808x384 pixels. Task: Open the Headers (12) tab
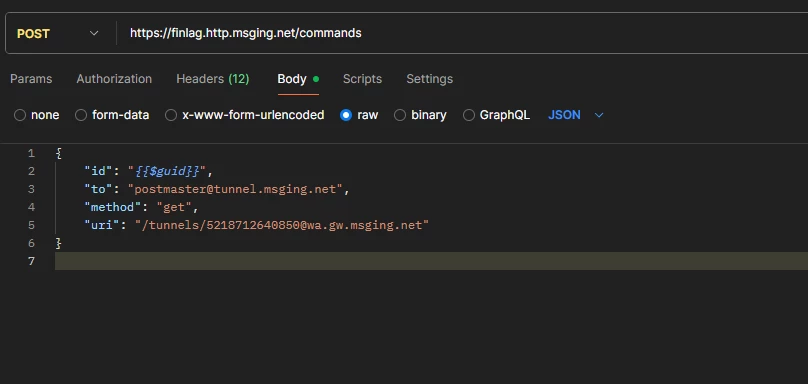point(212,79)
